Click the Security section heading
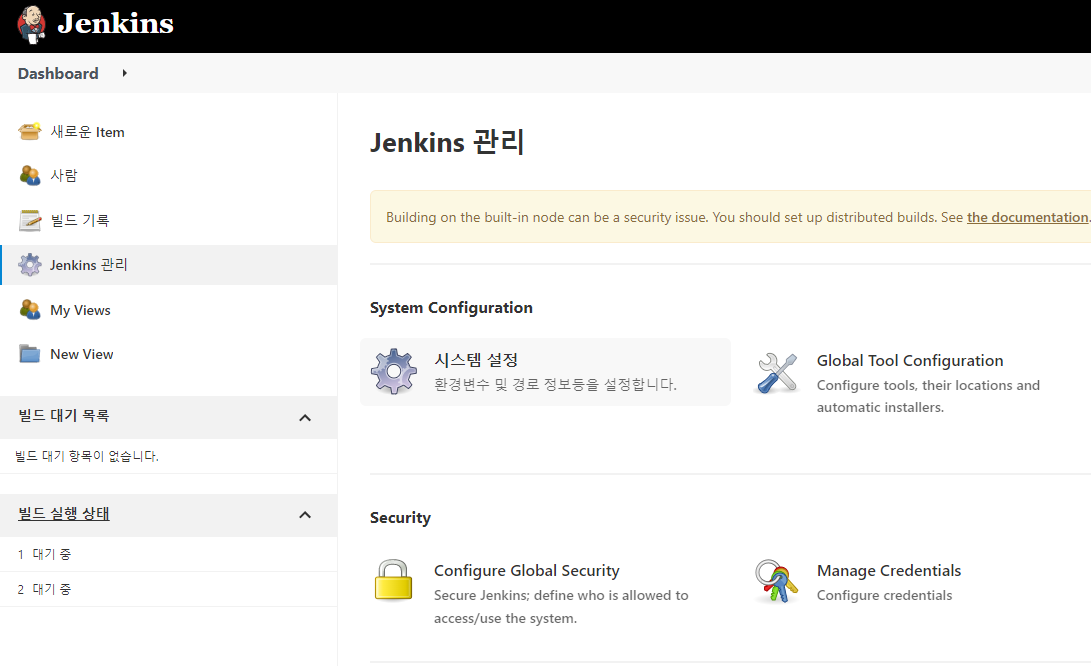 click(400, 518)
